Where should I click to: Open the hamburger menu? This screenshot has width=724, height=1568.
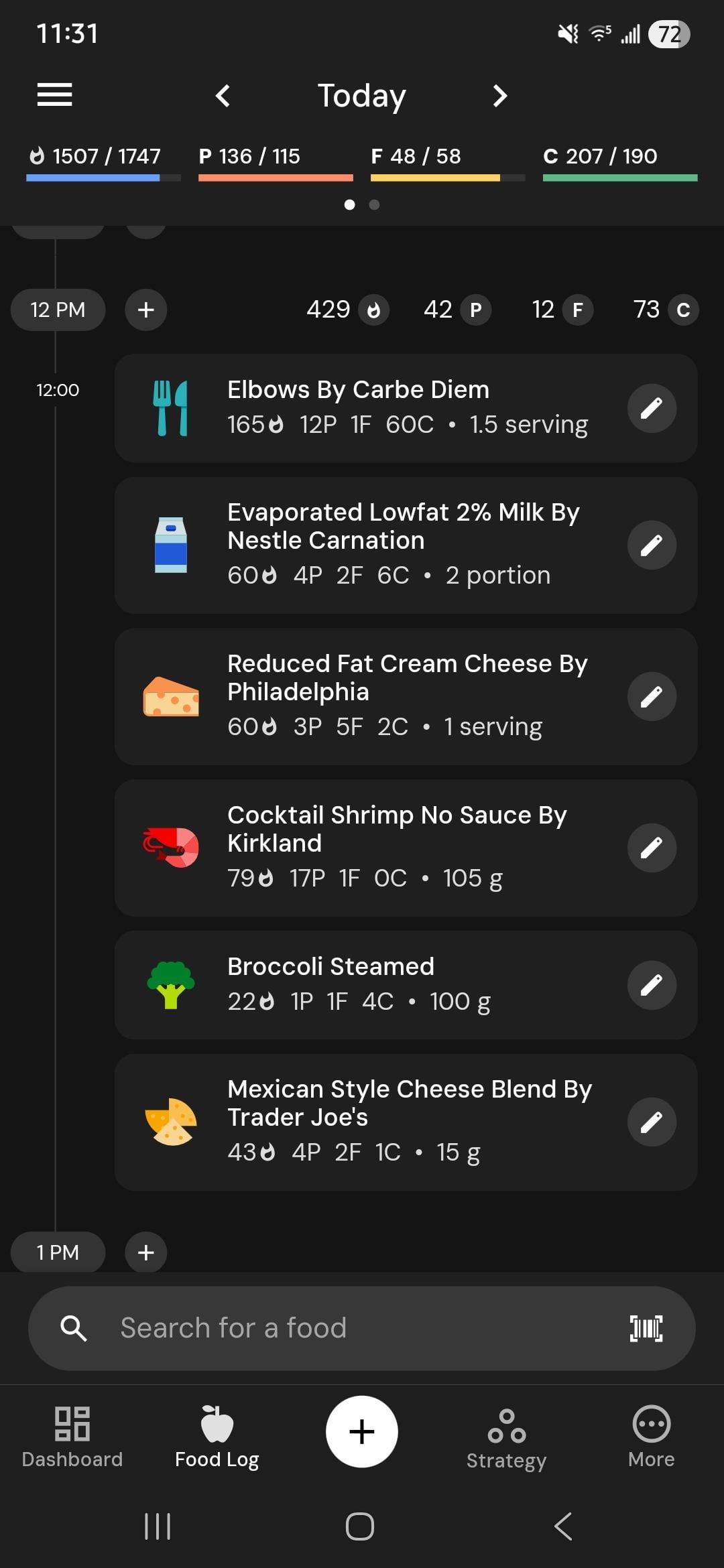click(54, 94)
